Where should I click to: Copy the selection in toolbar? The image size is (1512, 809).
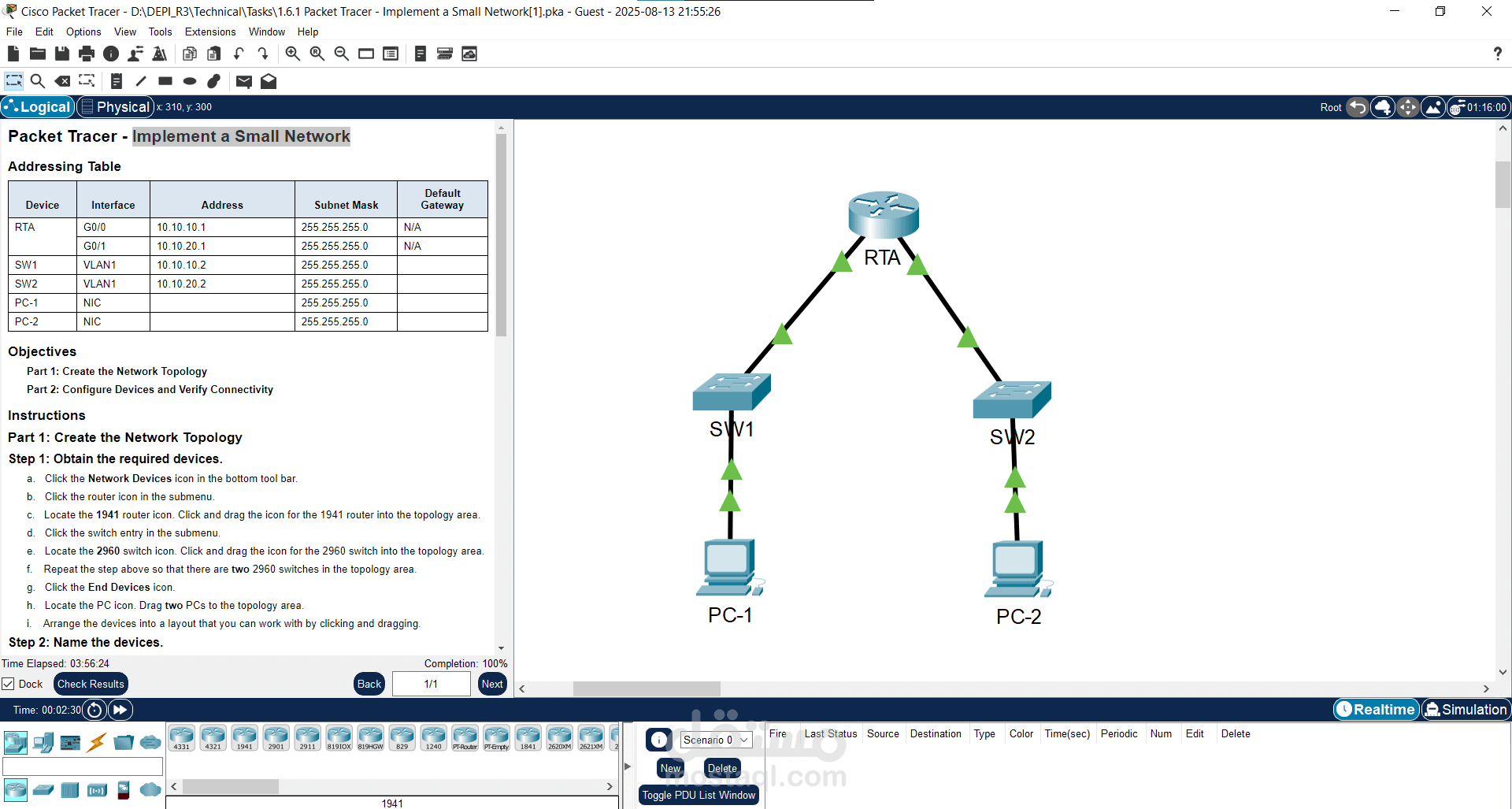click(x=190, y=54)
